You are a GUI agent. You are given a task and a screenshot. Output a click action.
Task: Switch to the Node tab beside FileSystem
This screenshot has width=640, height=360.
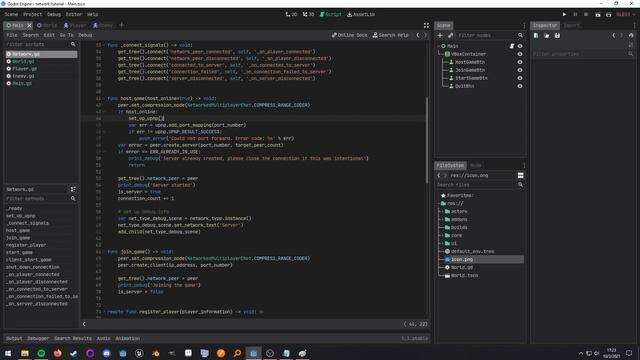click(x=476, y=165)
